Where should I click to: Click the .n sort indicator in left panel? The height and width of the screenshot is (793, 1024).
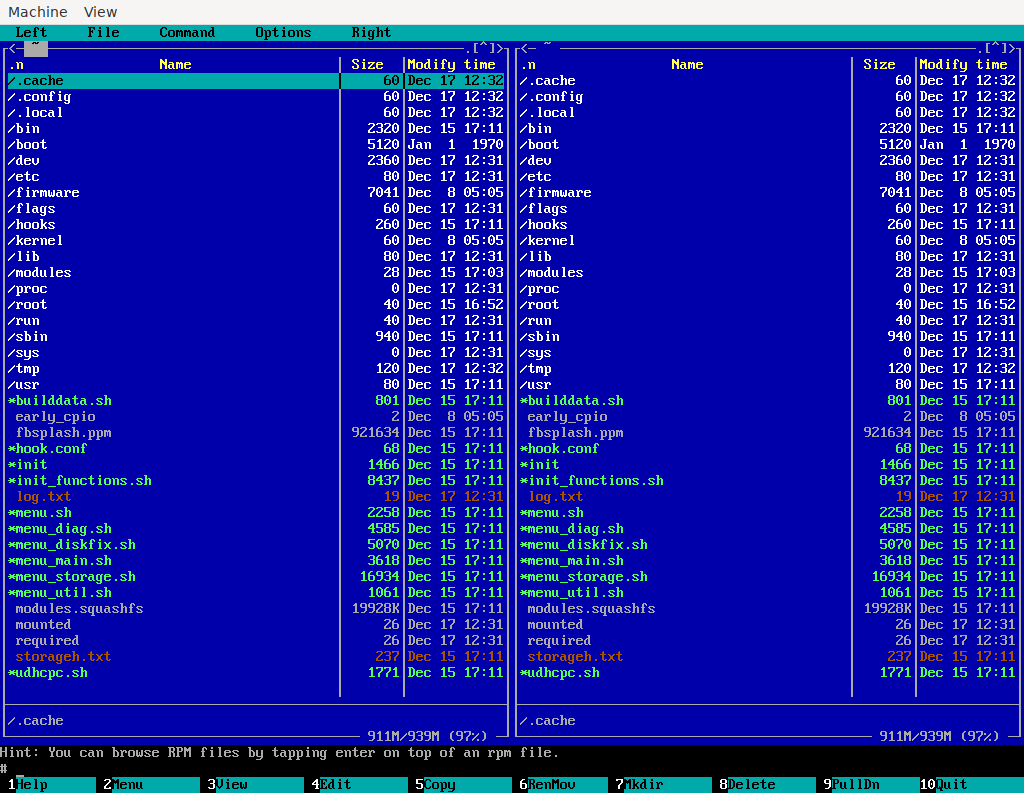coord(16,65)
